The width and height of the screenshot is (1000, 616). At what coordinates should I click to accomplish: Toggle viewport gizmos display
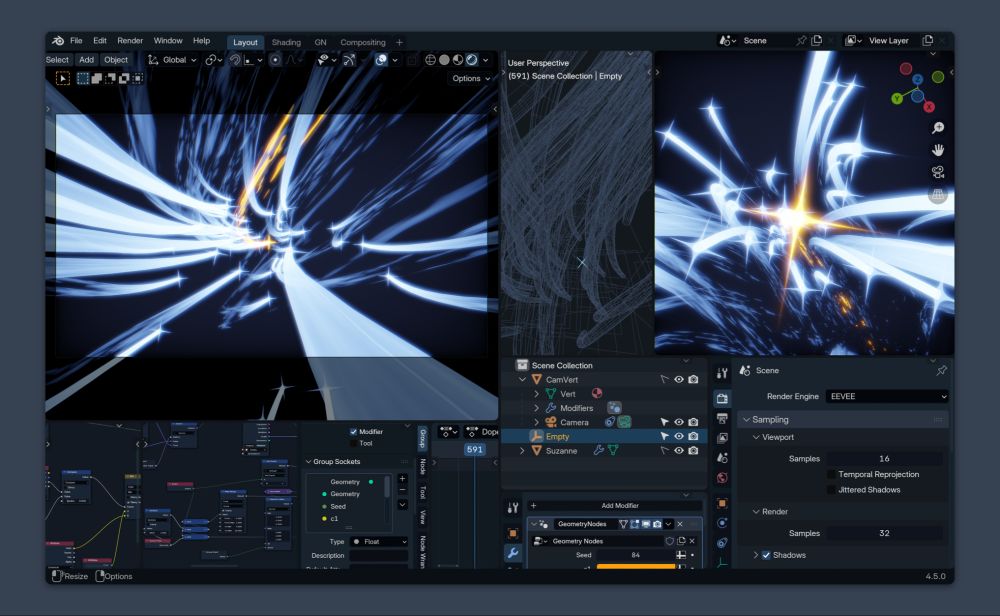(x=349, y=60)
